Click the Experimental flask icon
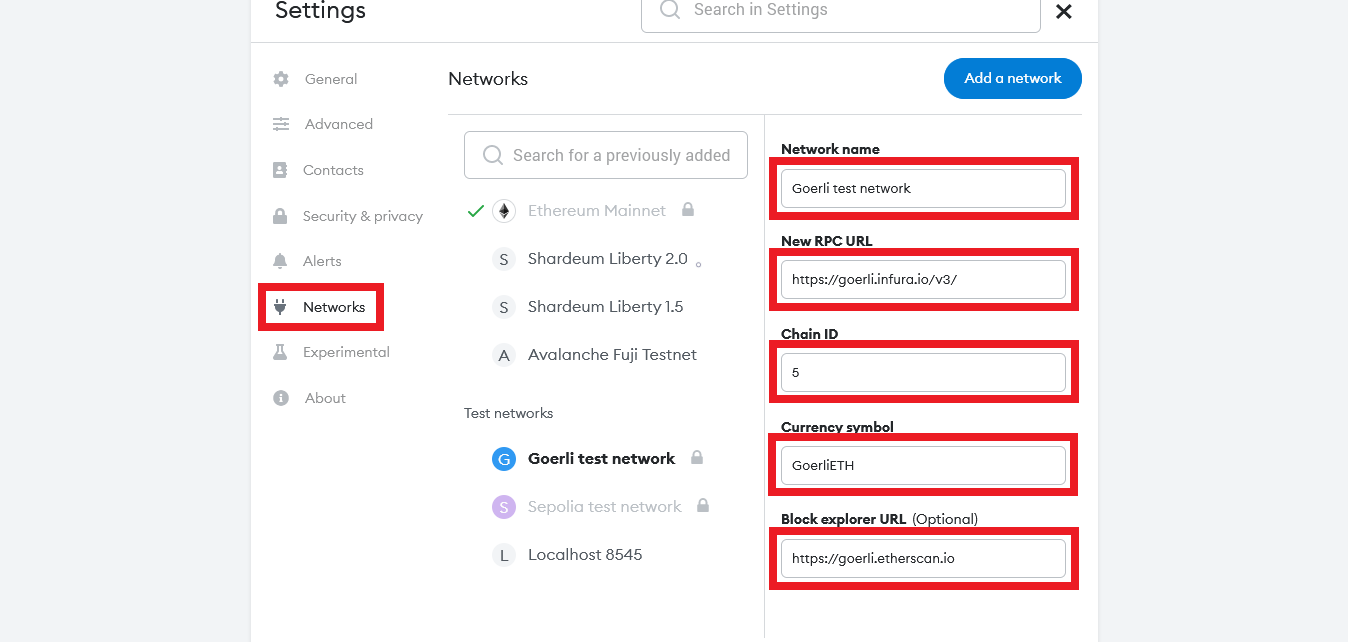This screenshot has width=1348, height=642. click(x=281, y=352)
